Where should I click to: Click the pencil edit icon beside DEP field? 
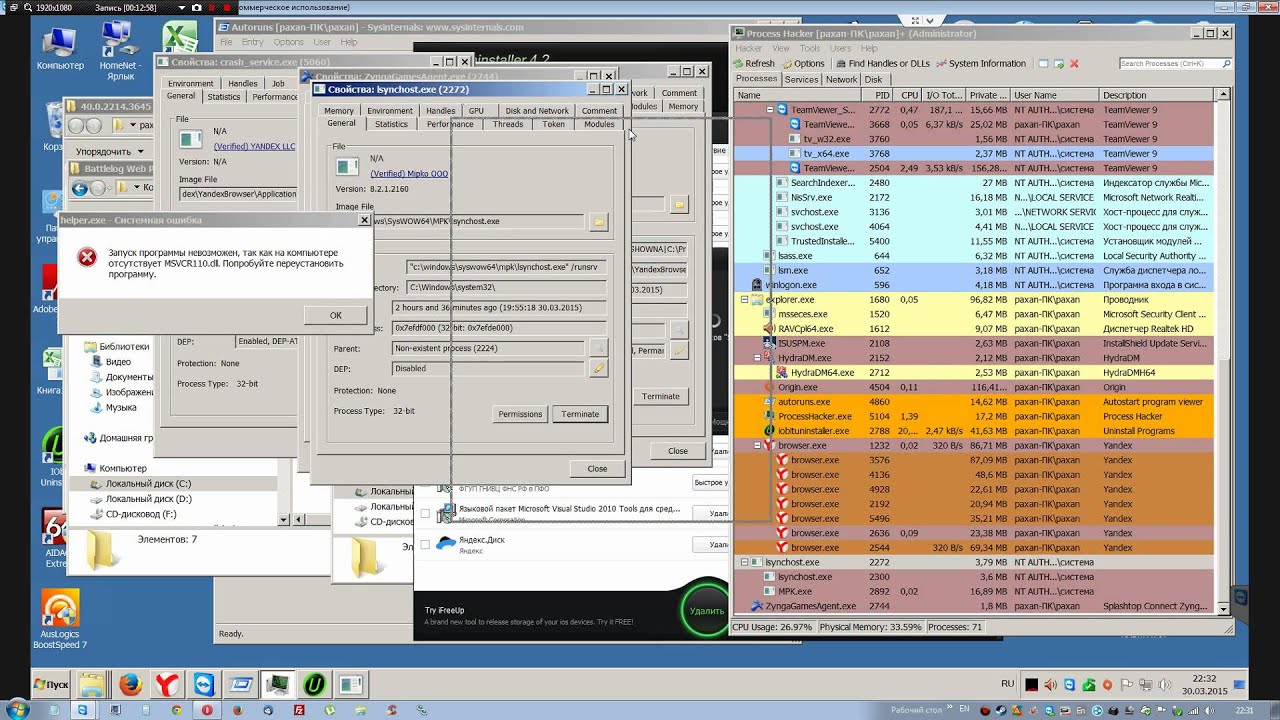pos(598,368)
